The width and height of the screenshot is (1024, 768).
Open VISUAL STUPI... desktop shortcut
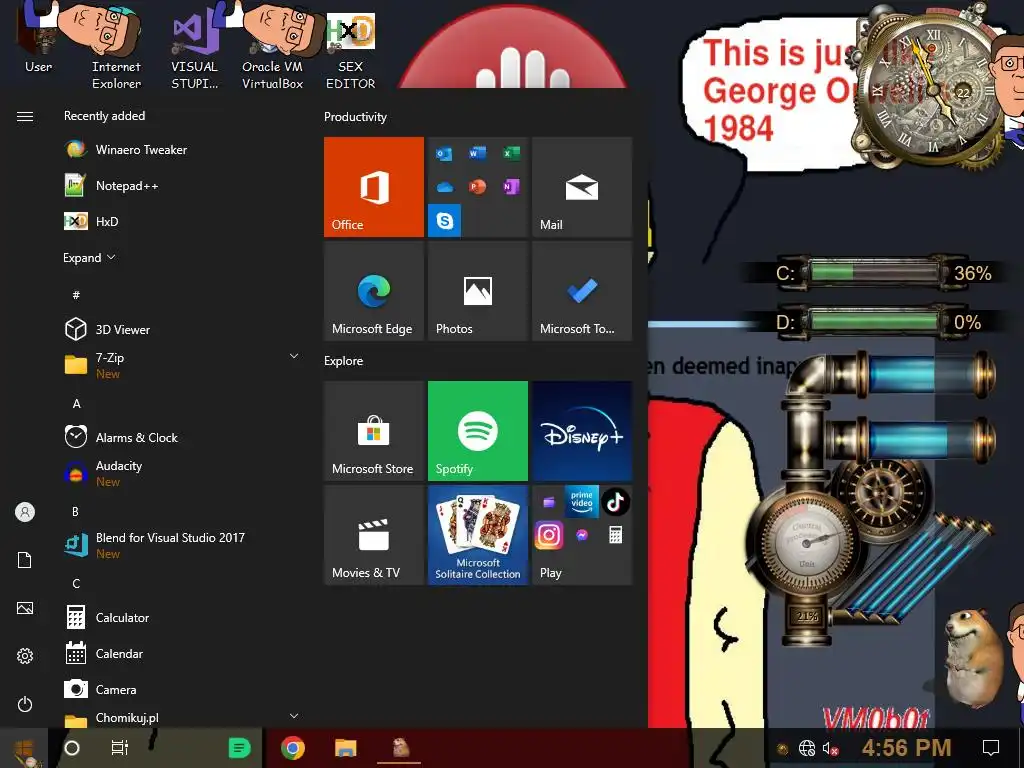194,47
